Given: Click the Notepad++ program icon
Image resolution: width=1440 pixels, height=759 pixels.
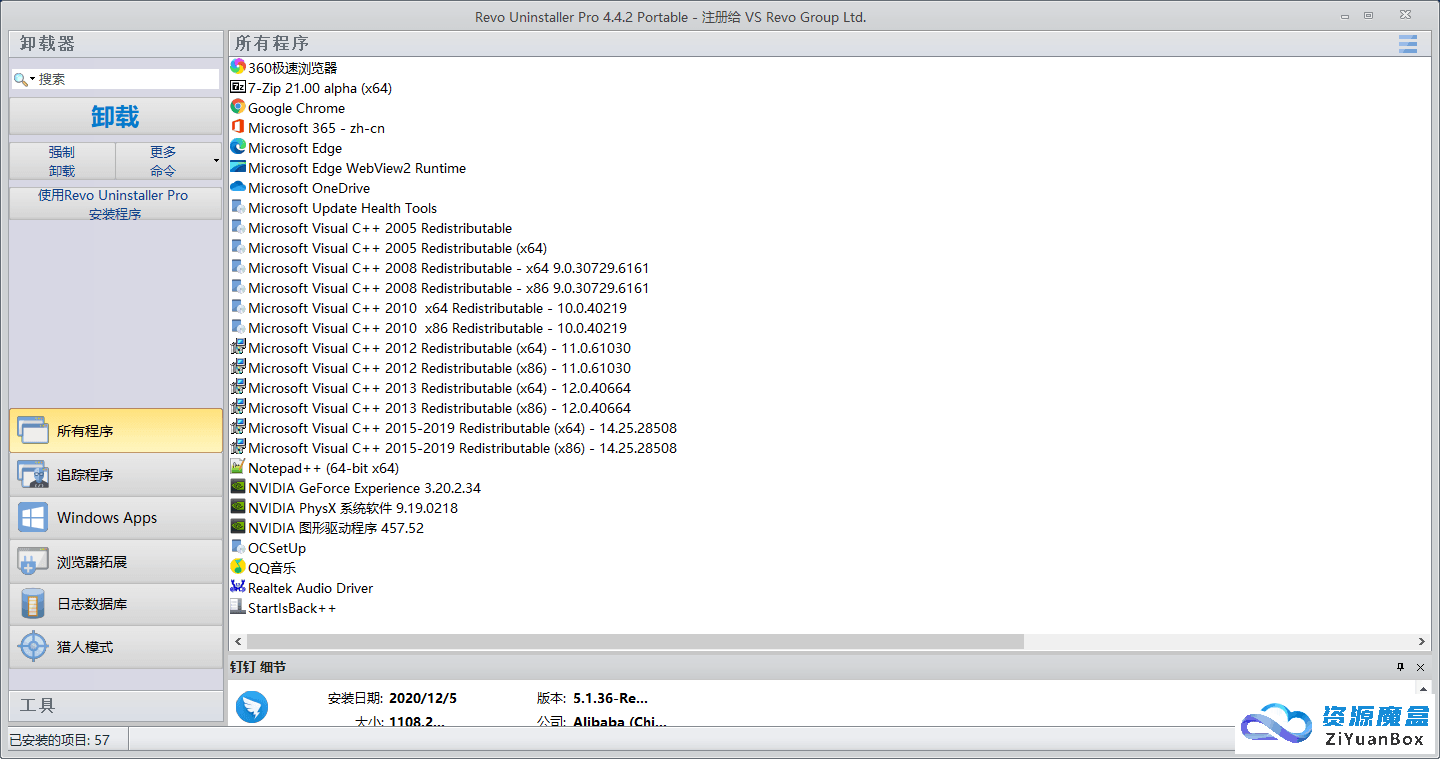Looking at the screenshot, I should 239,467.
